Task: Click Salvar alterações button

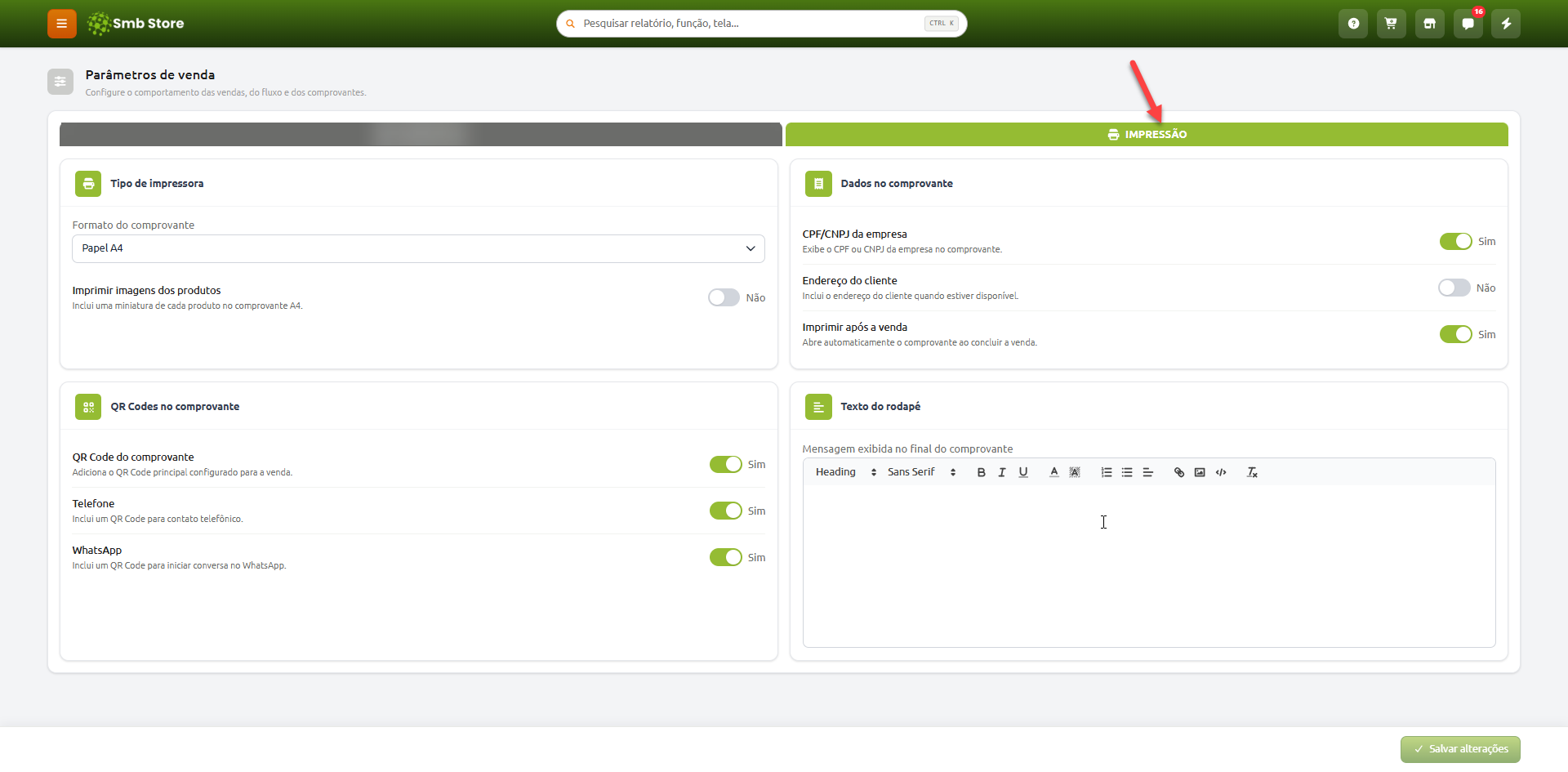Action: tap(1460, 749)
